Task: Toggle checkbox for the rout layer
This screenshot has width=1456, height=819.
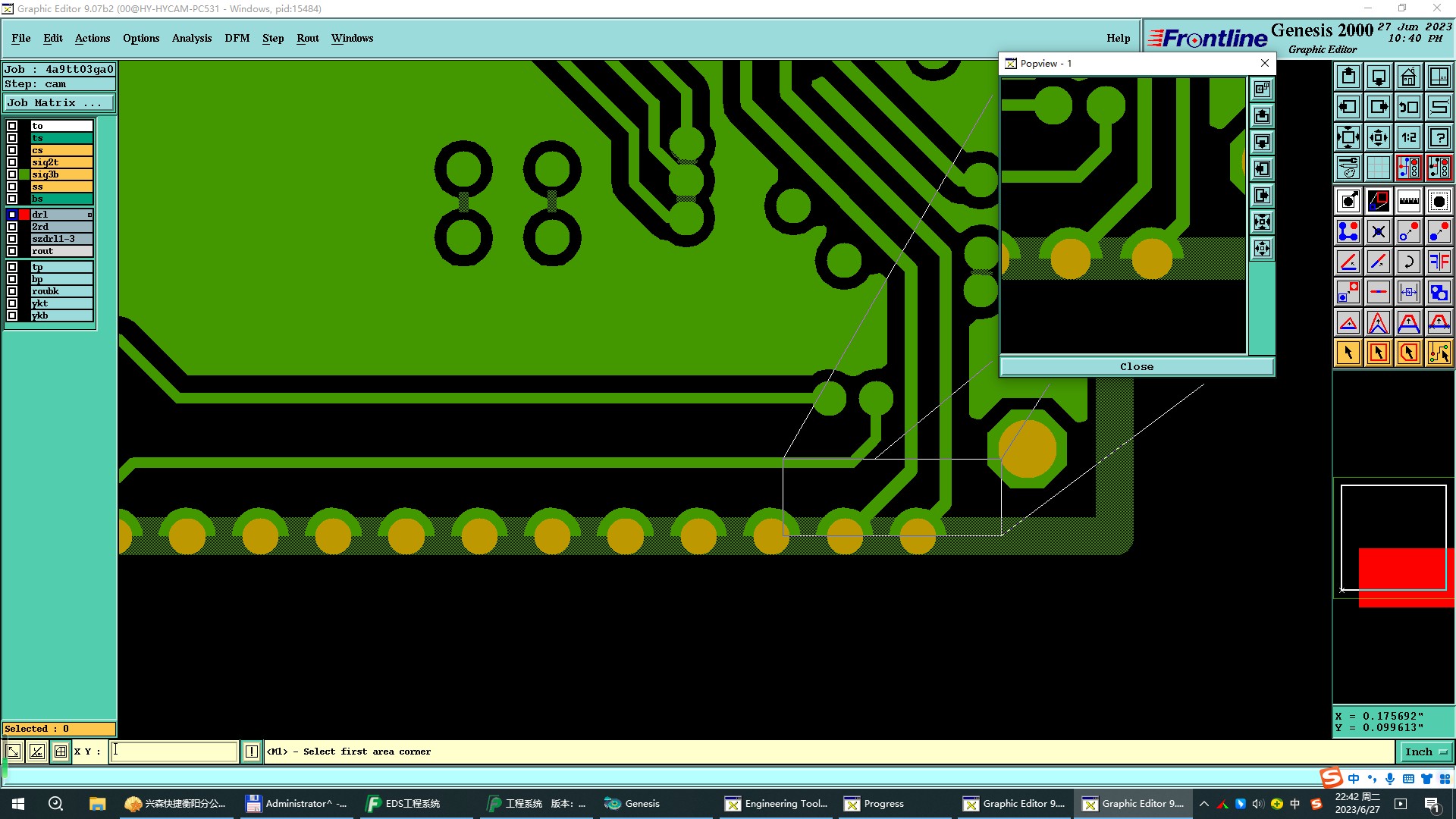Action: tap(12, 251)
